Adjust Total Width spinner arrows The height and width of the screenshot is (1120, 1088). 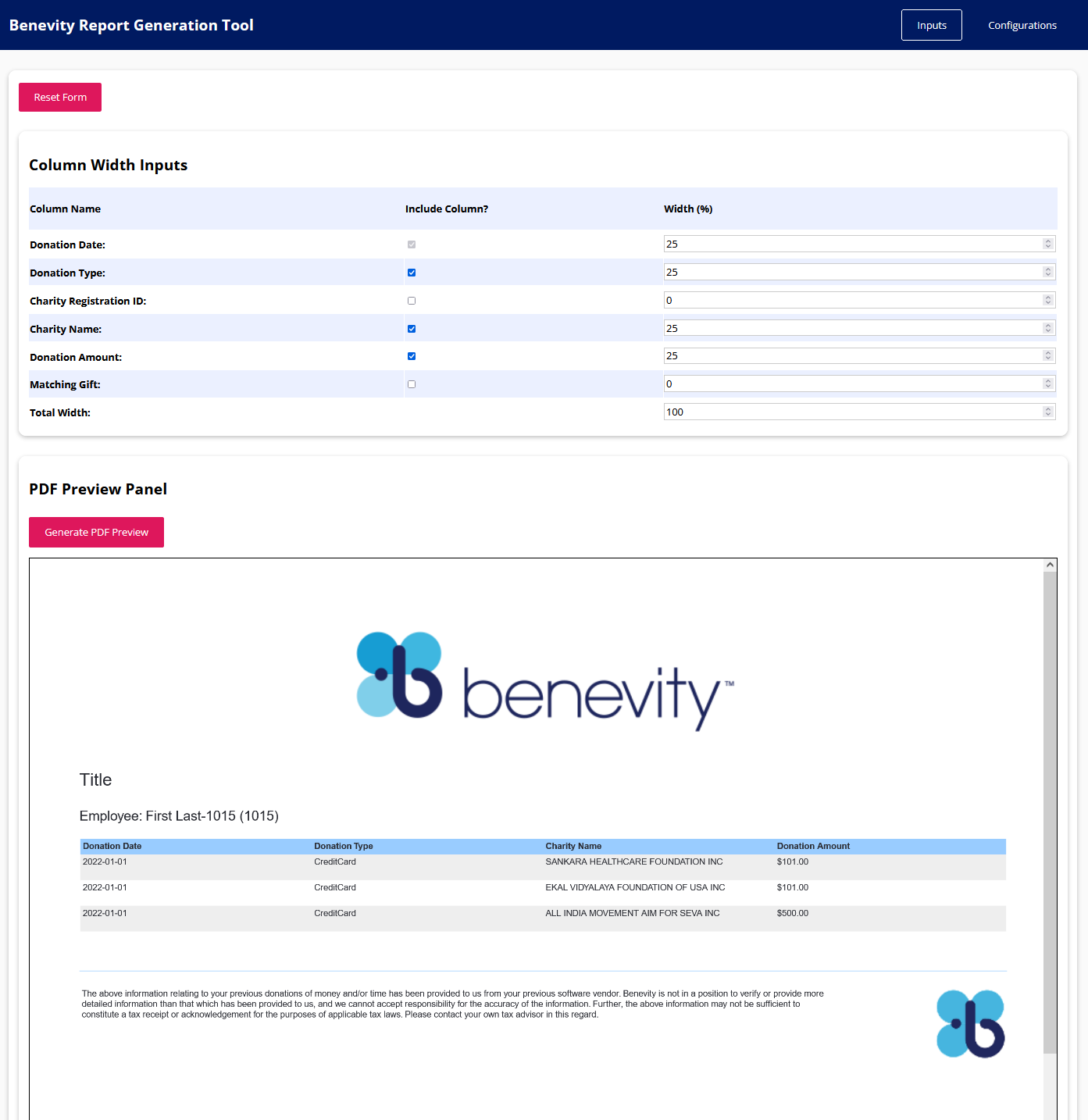1048,412
